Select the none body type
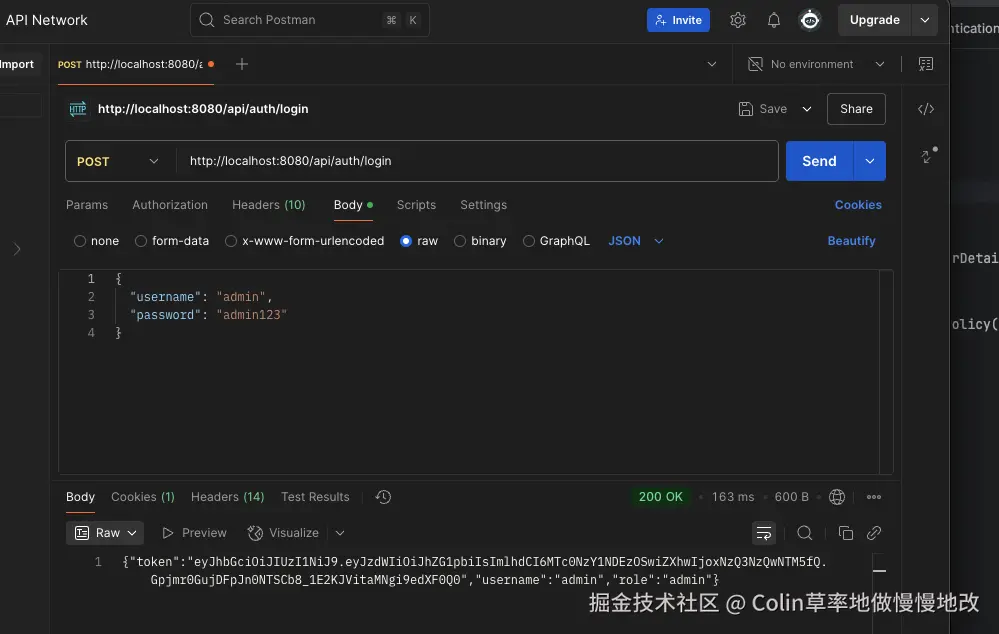 pyautogui.click(x=80, y=241)
